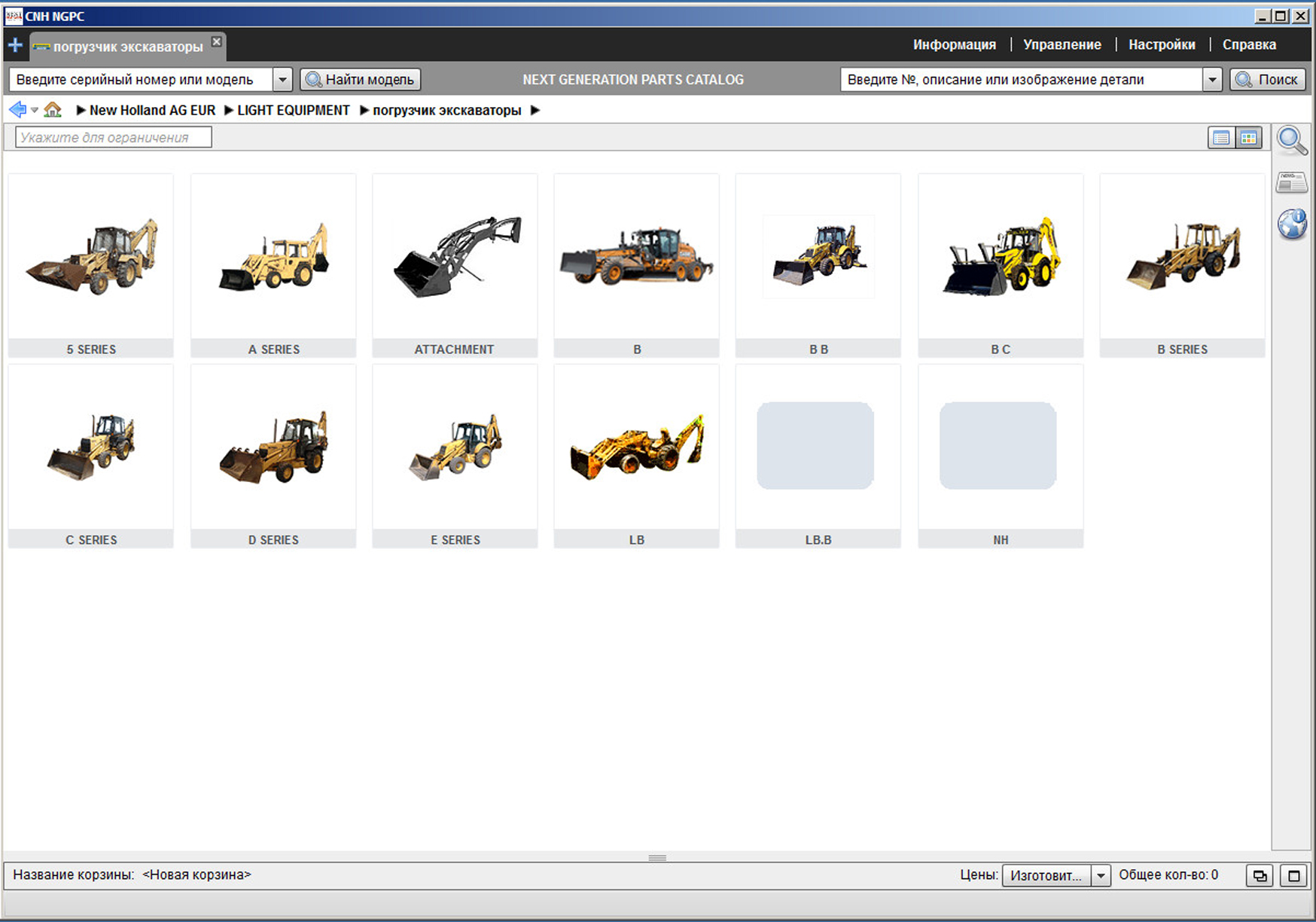Screen dimensions: 1316x922
Task: Open the Цены price type dropdown
Action: [1101, 875]
